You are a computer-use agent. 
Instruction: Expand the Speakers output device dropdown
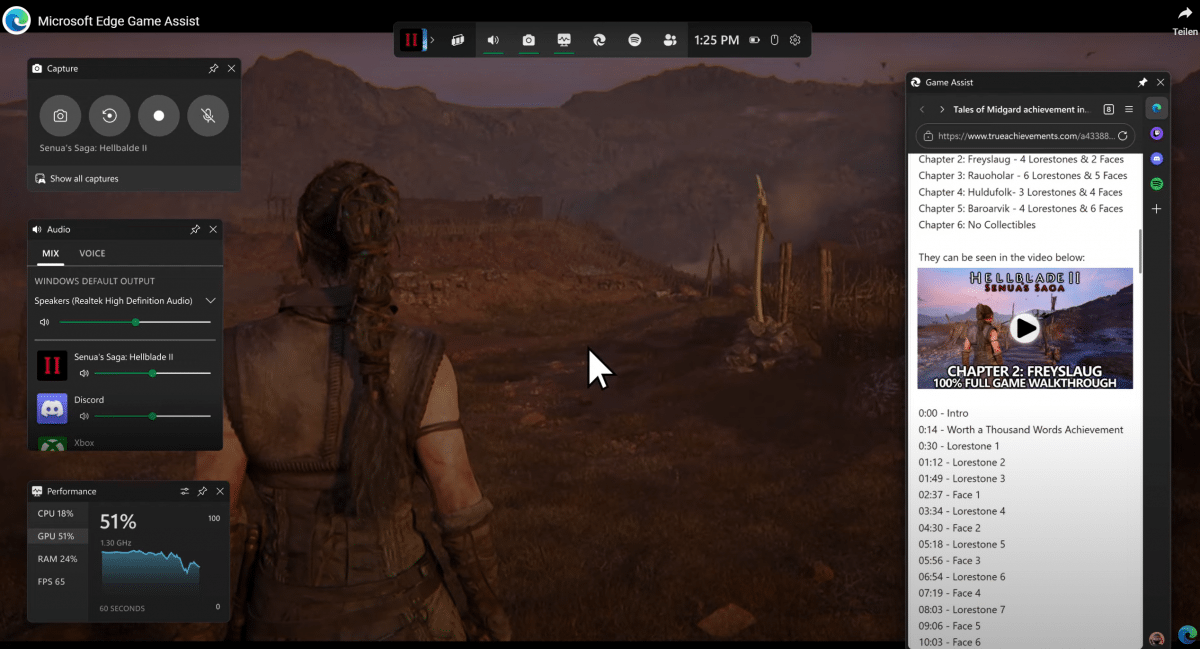[210, 300]
